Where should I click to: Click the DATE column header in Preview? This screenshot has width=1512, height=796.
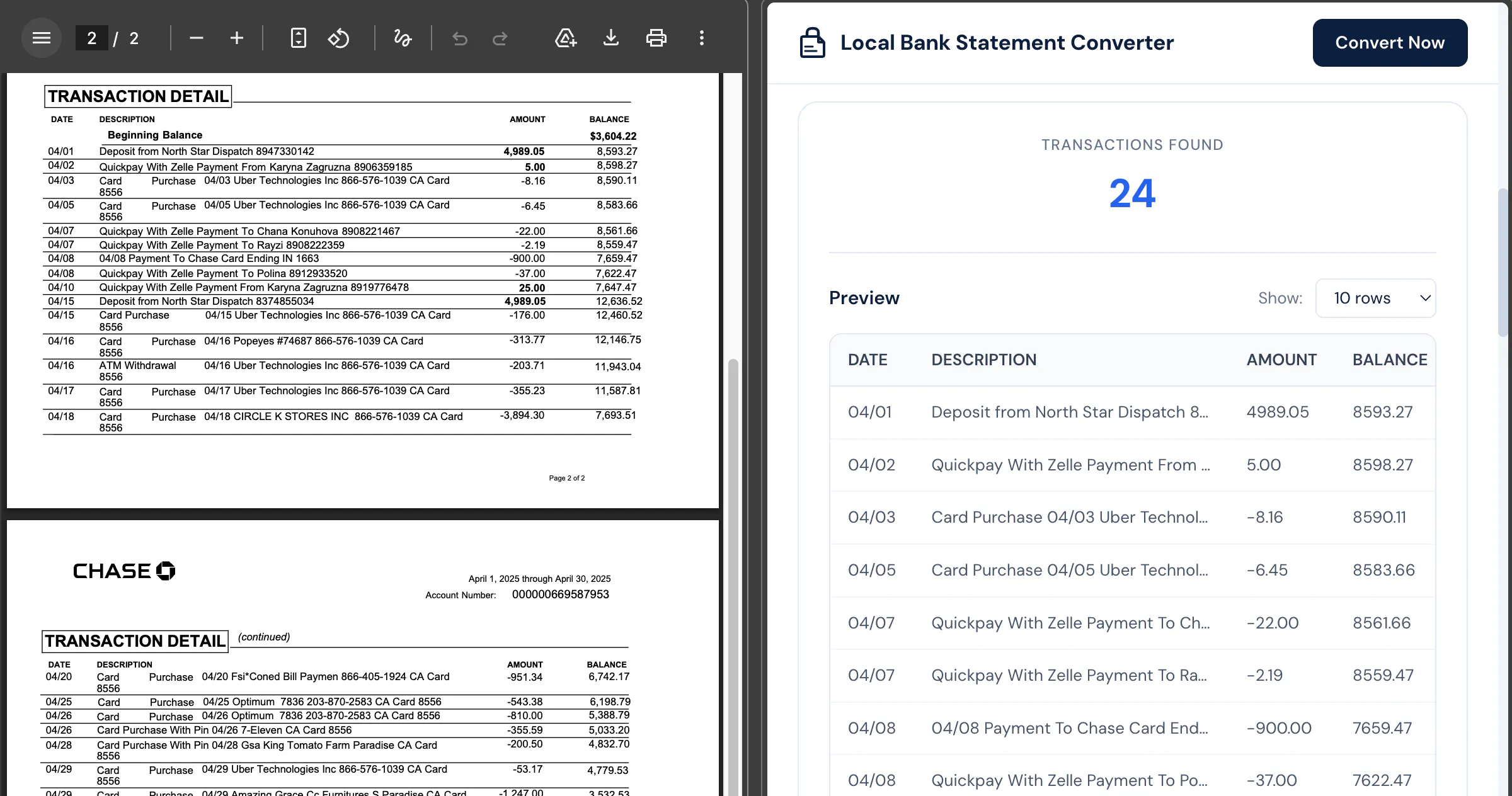click(x=868, y=360)
